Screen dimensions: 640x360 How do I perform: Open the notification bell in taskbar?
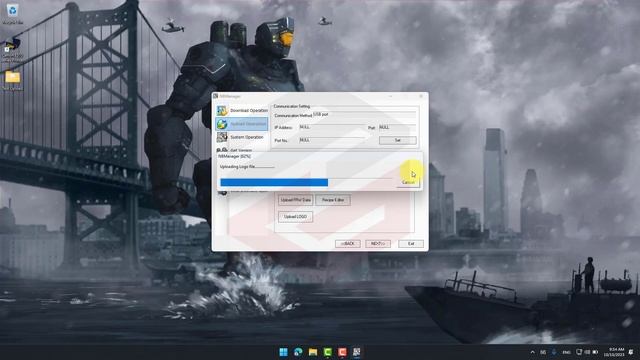631,352
